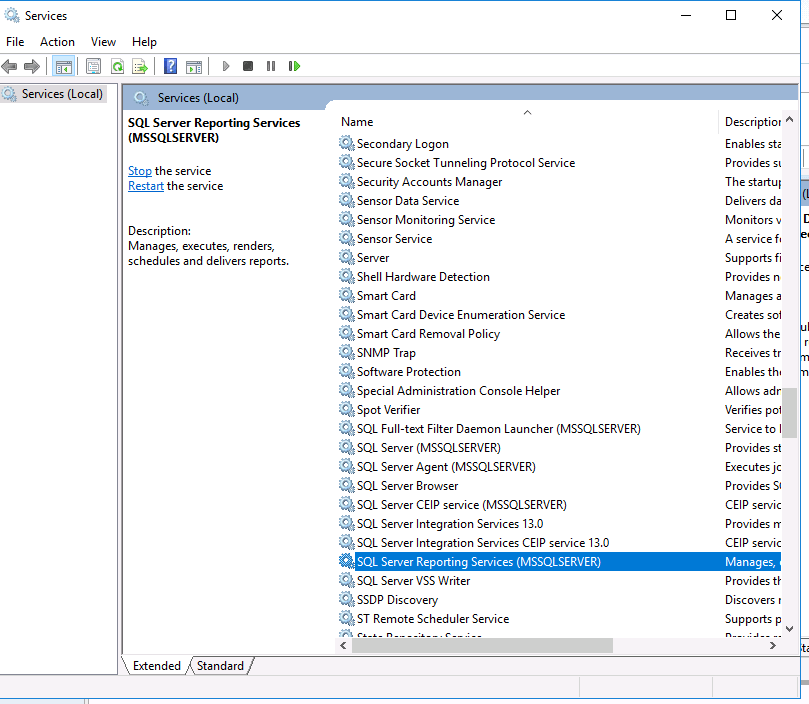The width and height of the screenshot is (809, 704).
Task: Open the View menu
Action: (x=103, y=42)
